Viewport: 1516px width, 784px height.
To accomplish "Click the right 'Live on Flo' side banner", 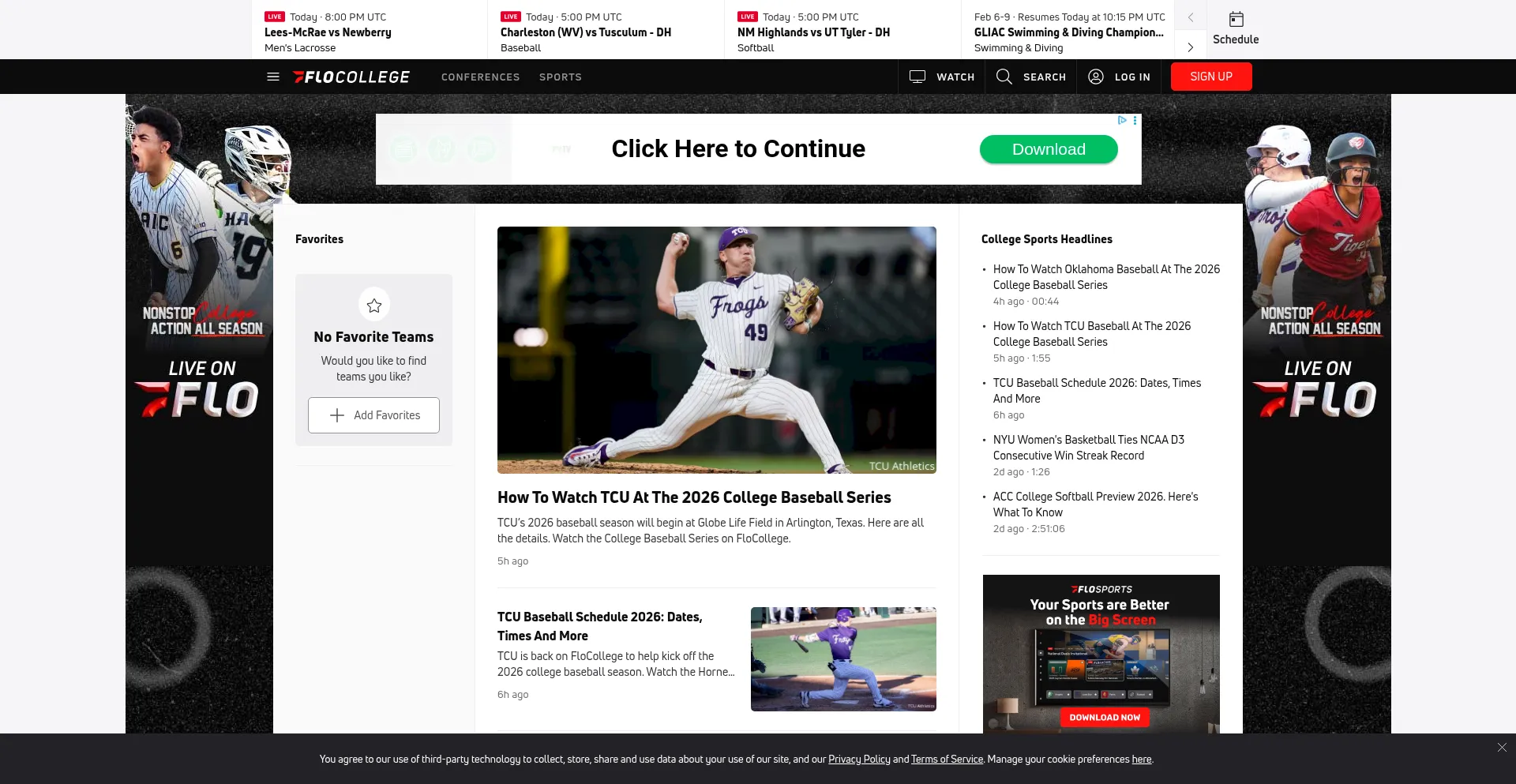I will [x=1317, y=414].
